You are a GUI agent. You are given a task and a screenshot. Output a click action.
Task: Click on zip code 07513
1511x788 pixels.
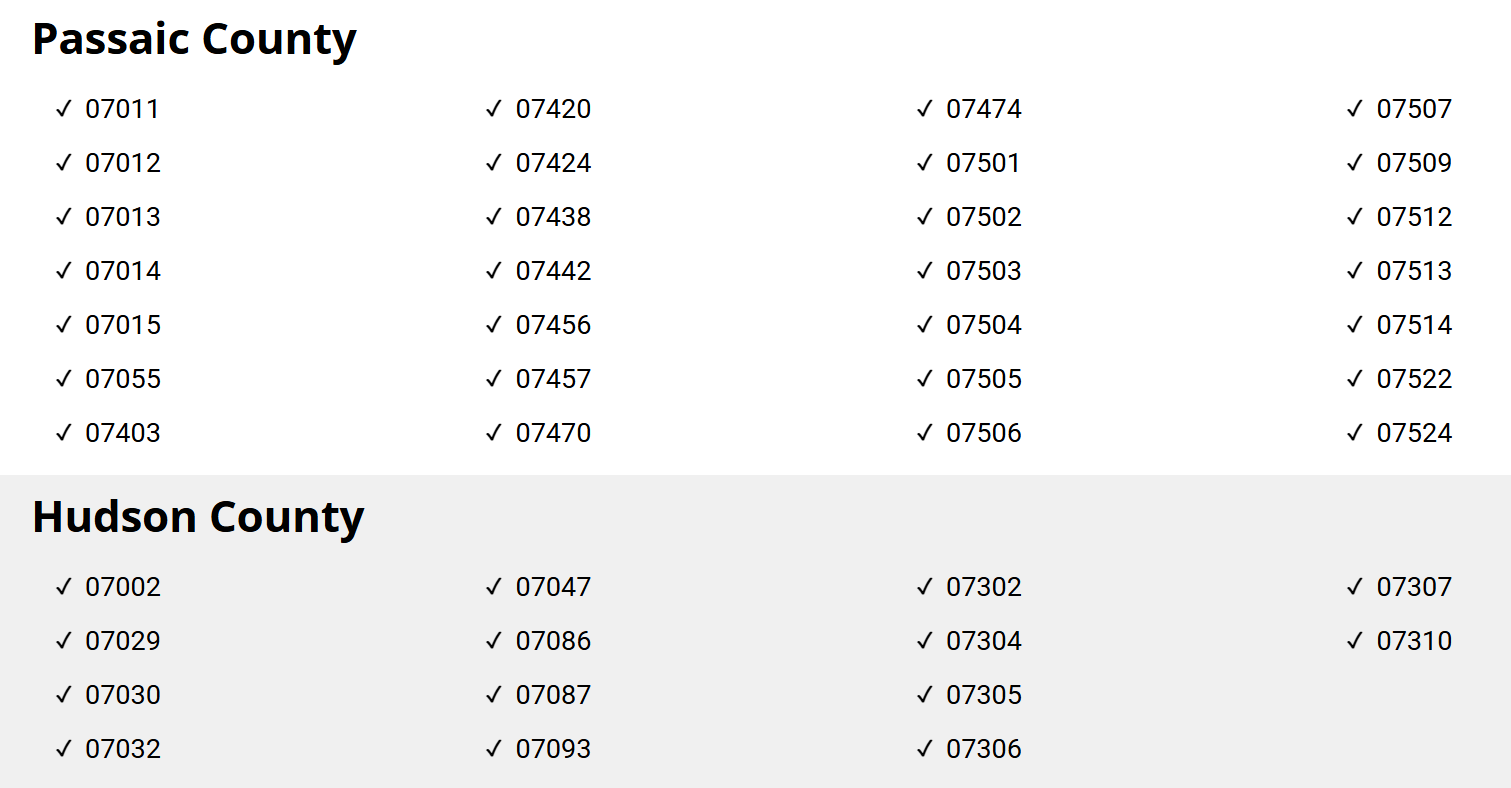[1414, 271]
